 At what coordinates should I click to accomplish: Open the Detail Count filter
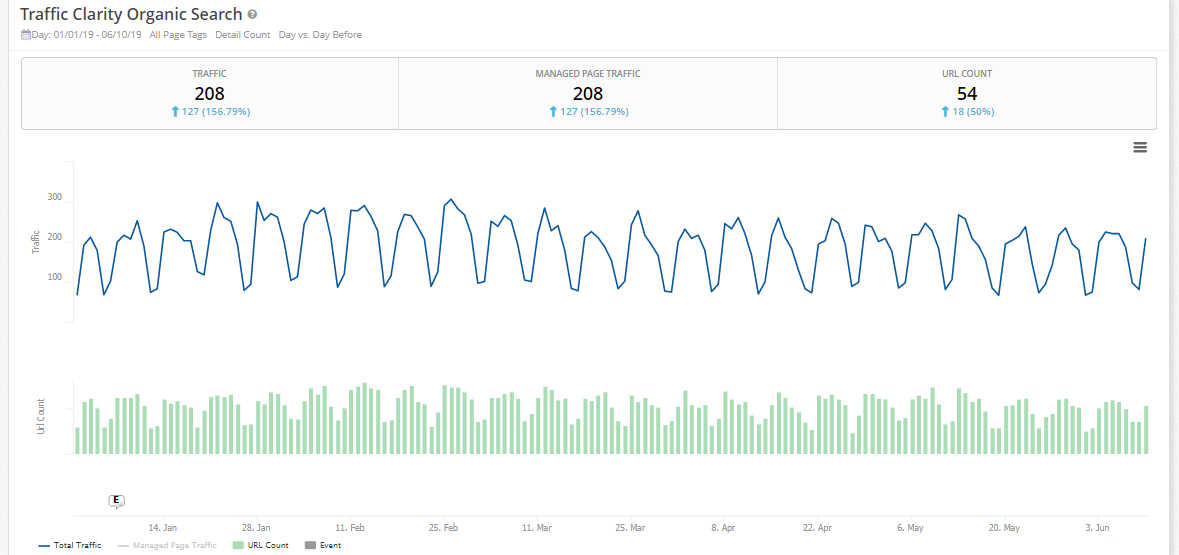tap(242, 35)
